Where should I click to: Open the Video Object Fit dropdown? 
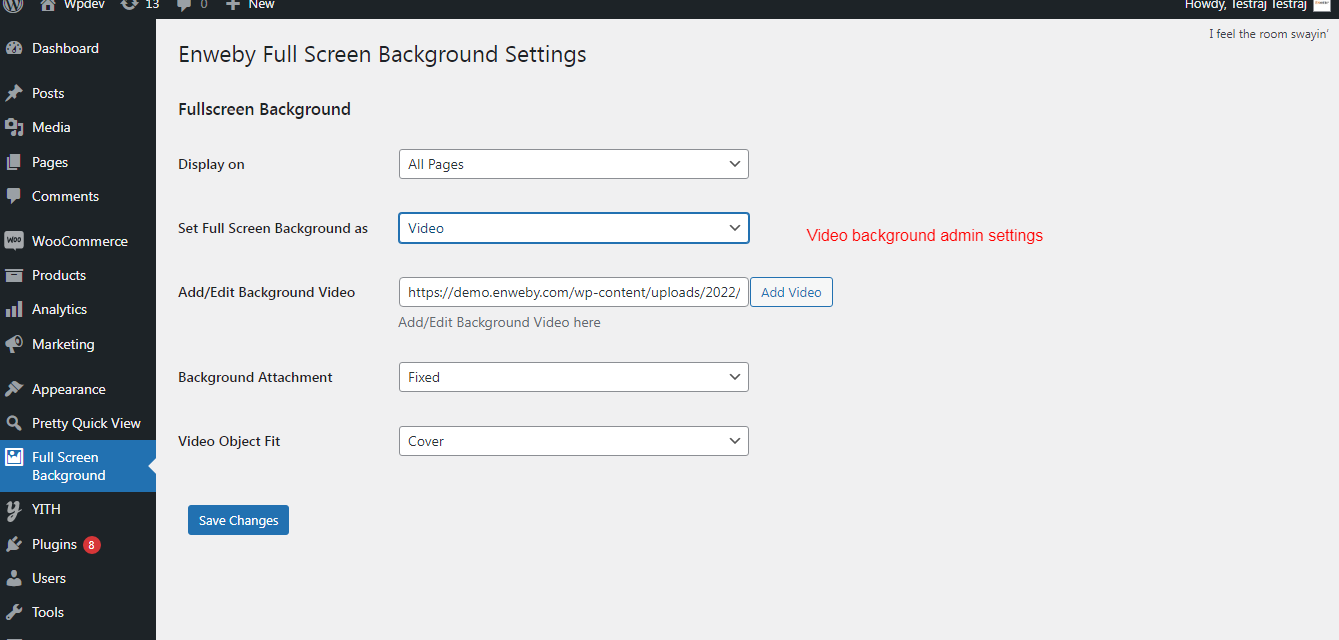573,441
